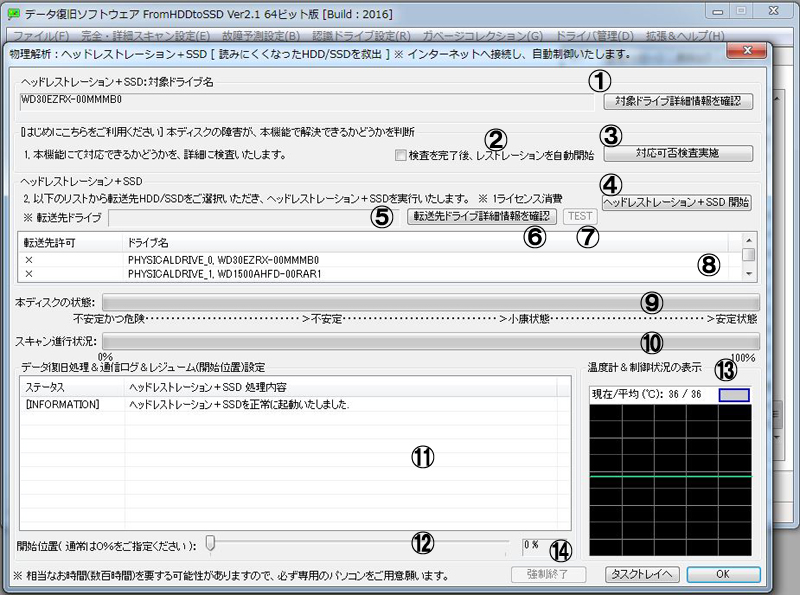Image resolution: width=800 pixels, height=595 pixels.
Task: Click the 開始位置 slider handle
Action: 210,543
